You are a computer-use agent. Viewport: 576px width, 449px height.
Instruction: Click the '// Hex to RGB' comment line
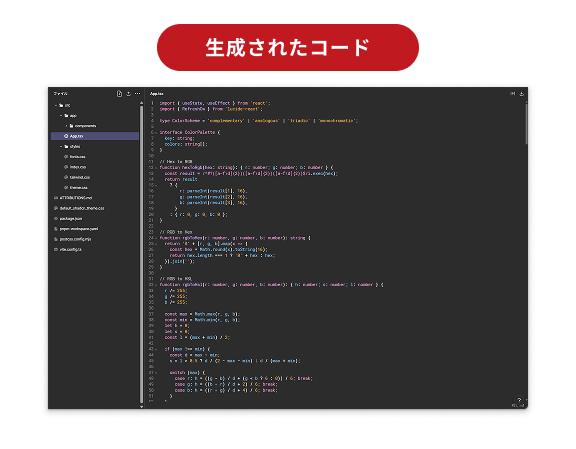coord(176,162)
